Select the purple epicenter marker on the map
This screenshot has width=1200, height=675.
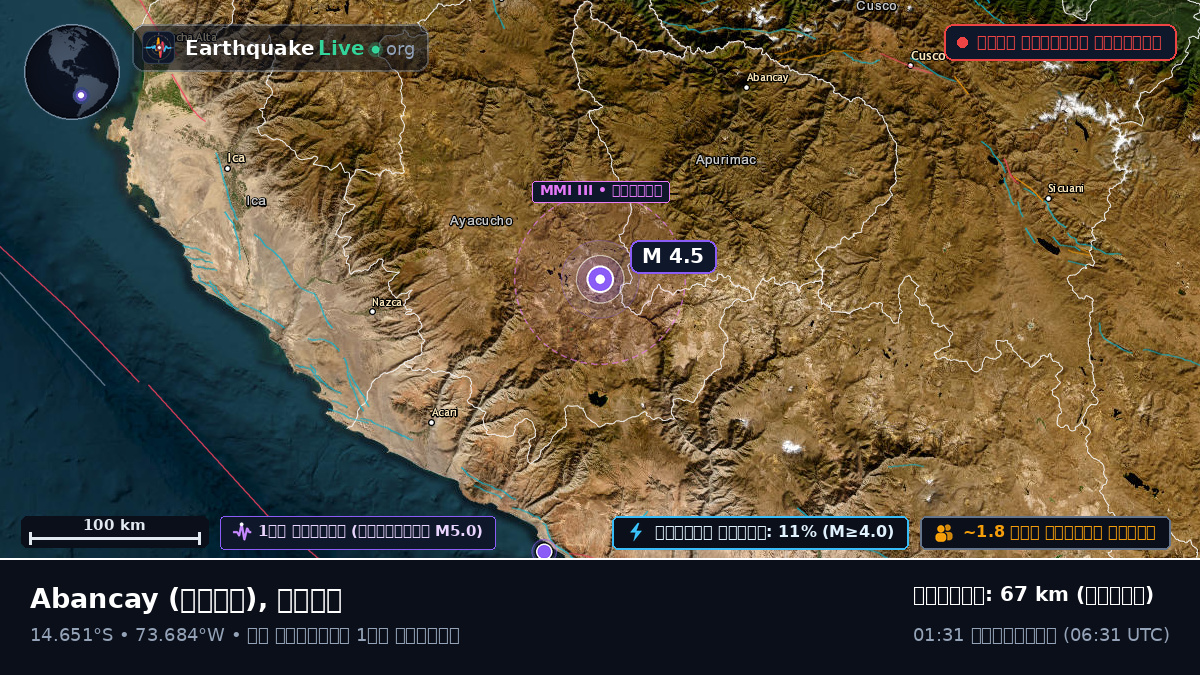tap(600, 280)
